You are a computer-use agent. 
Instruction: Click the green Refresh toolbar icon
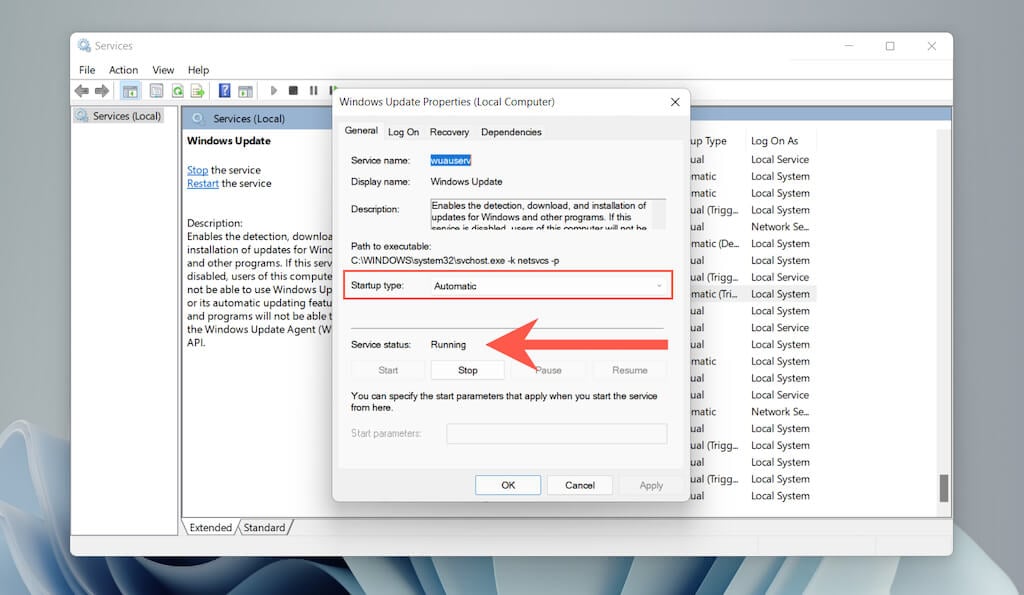(178, 91)
